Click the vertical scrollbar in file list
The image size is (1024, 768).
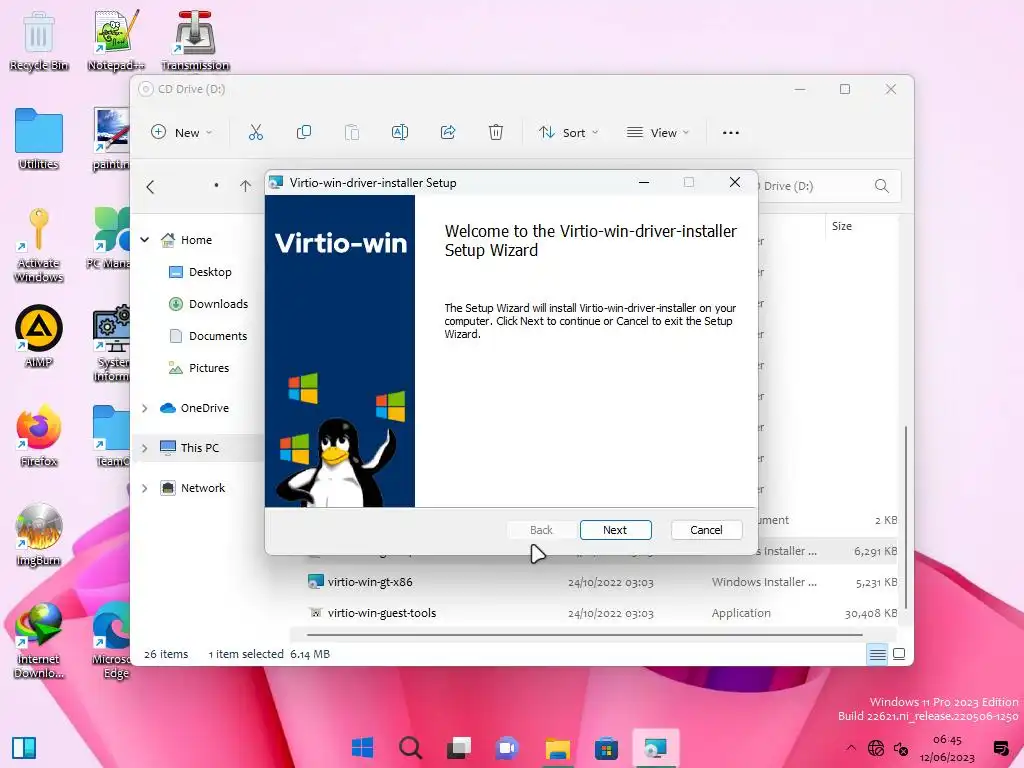pyautogui.click(x=905, y=516)
